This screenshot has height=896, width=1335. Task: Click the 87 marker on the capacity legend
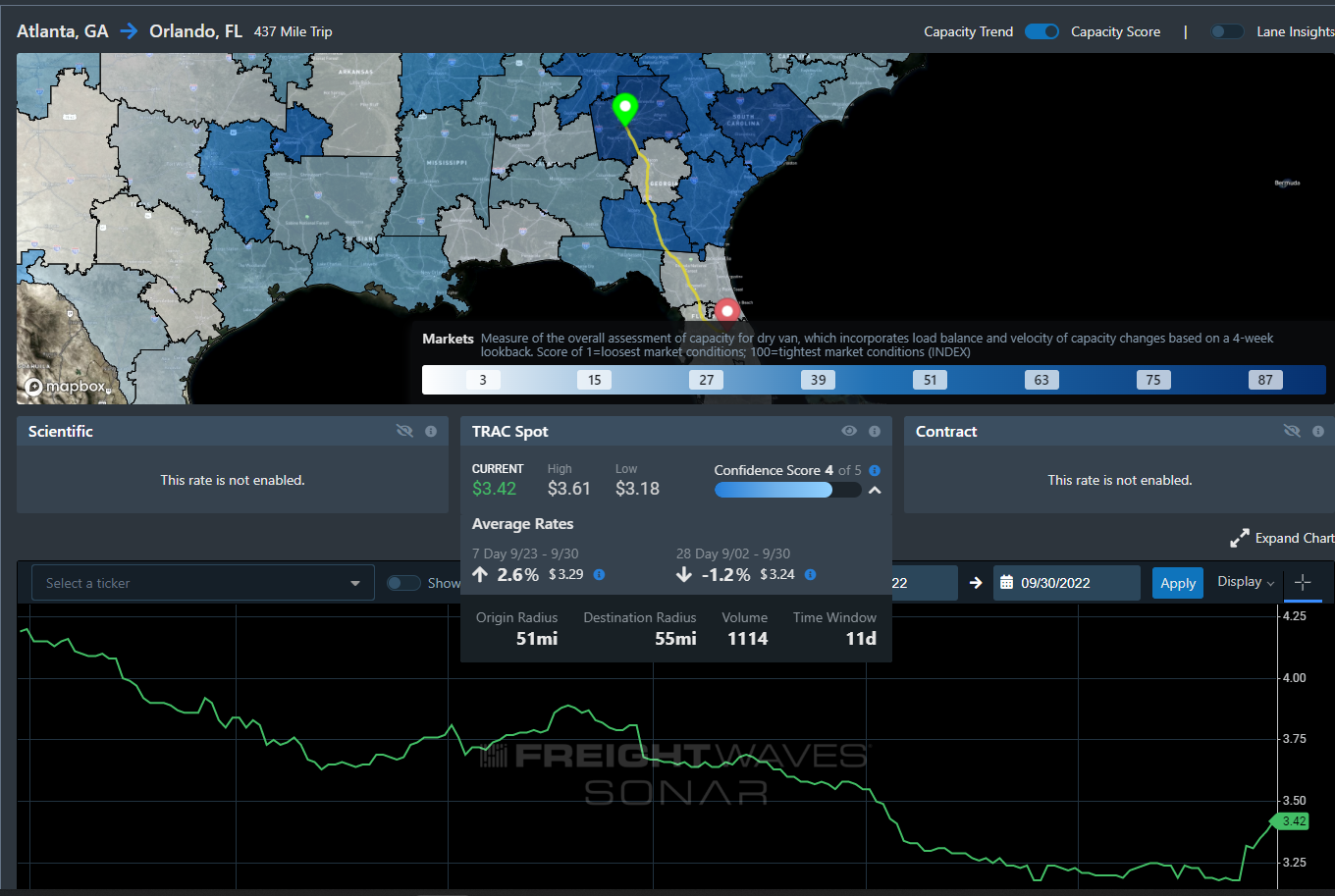[1265, 380]
